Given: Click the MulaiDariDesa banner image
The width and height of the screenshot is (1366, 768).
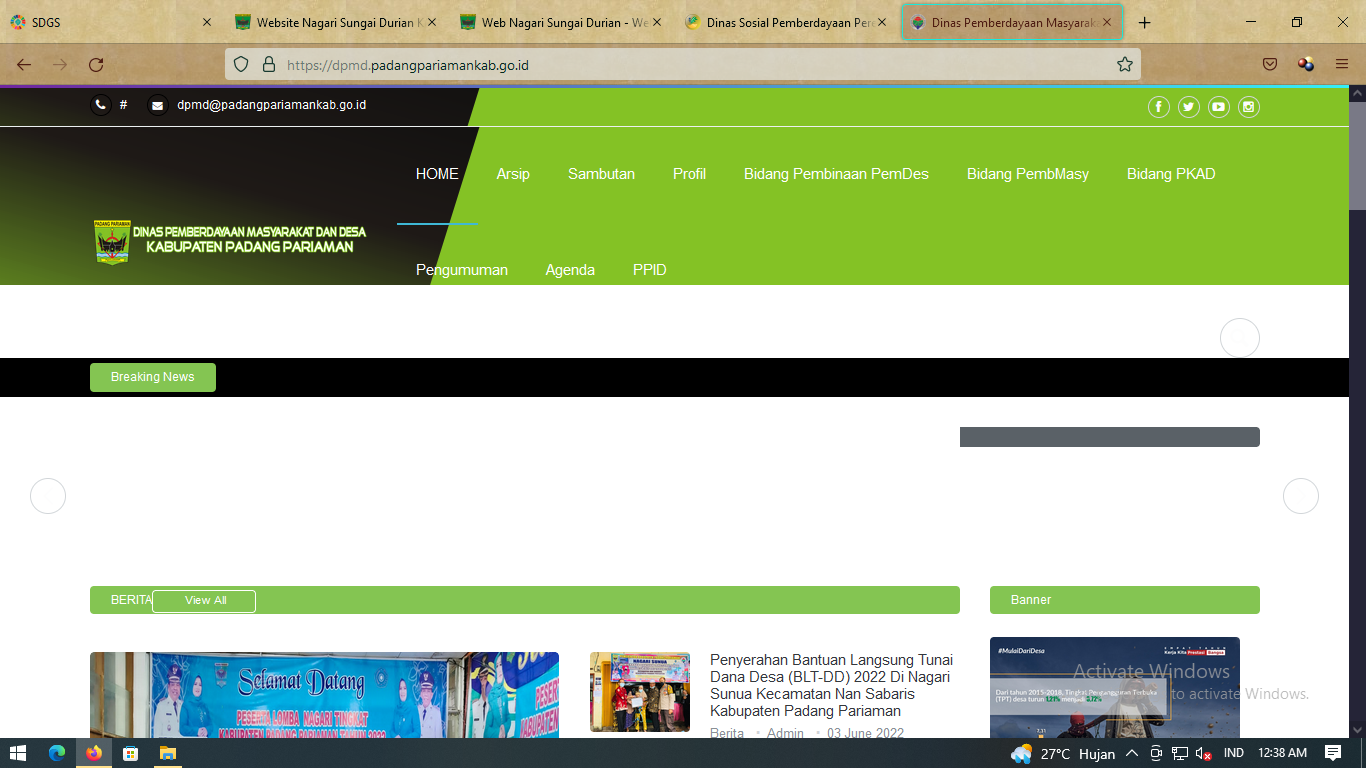Looking at the screenshot, I should (1115, 688).
